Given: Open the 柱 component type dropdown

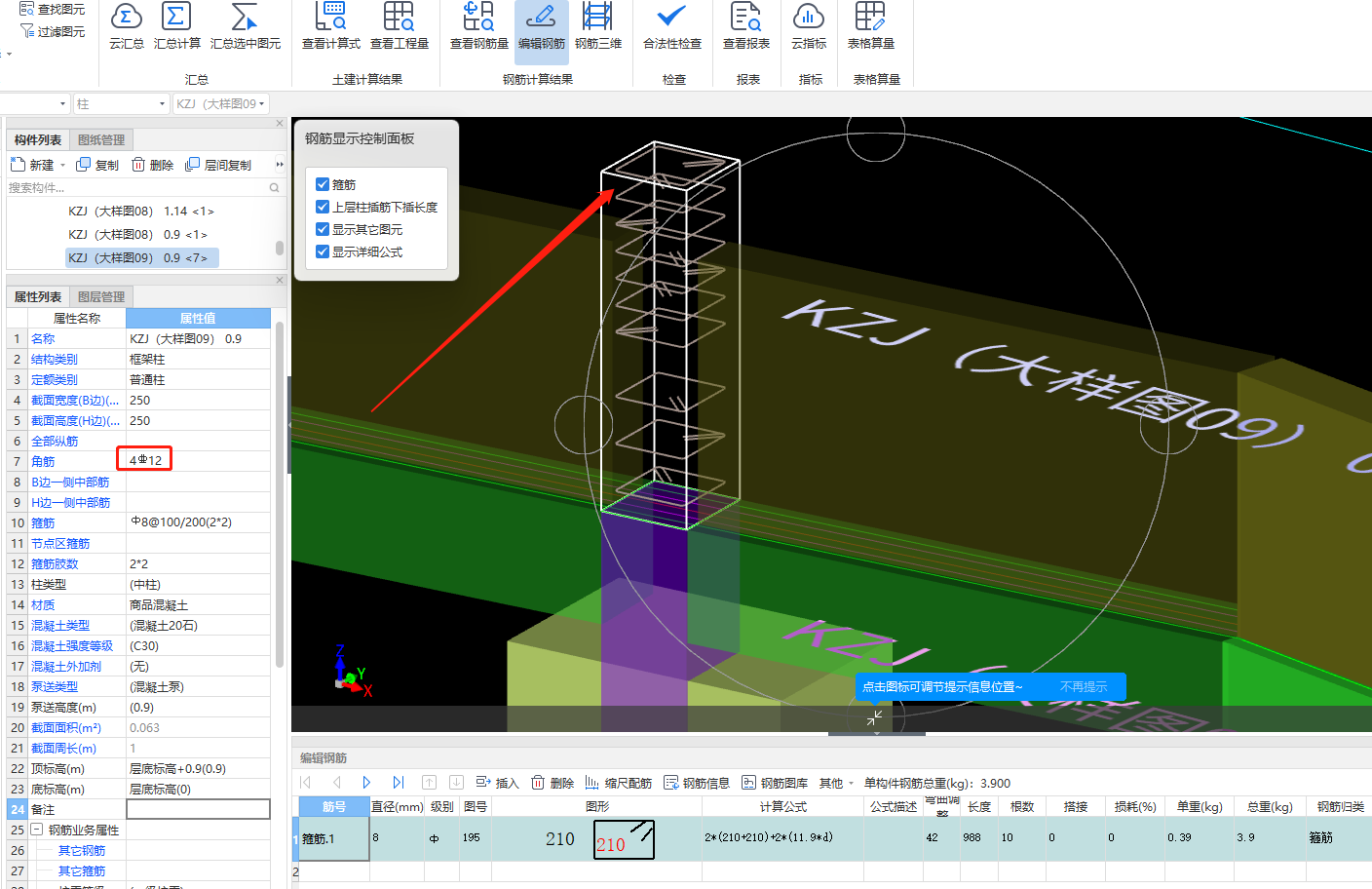Looking at the screenshot, I should tap(122, 103).
